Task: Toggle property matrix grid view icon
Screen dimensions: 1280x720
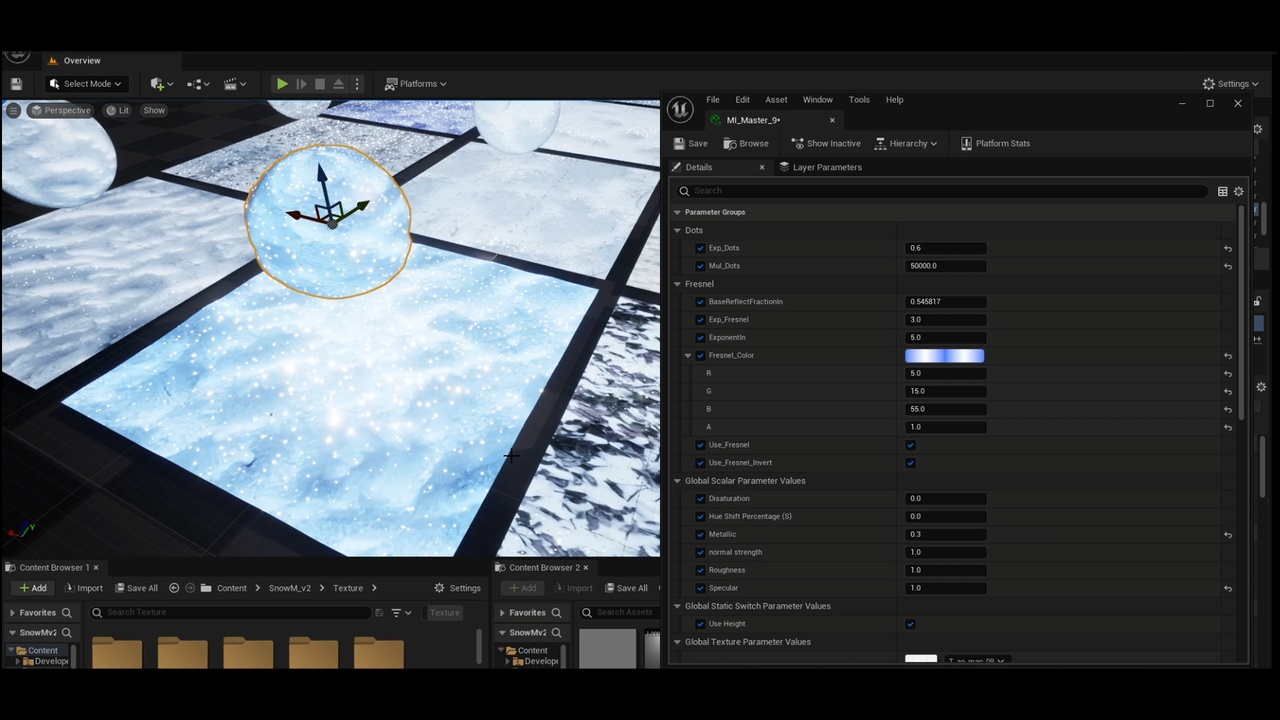Action: point(1222,191)
